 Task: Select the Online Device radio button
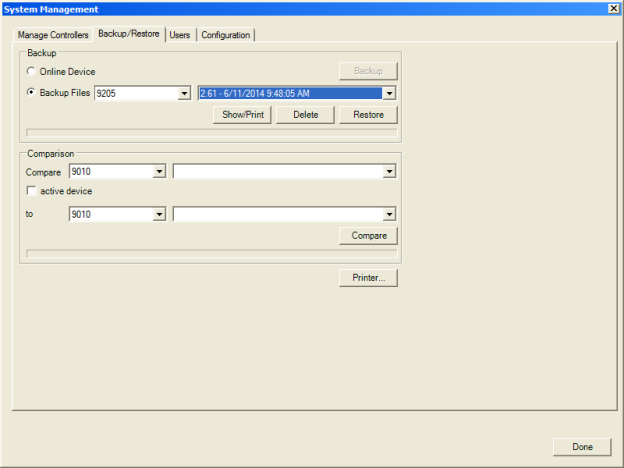pyautogui.click(x=31, y=72)
